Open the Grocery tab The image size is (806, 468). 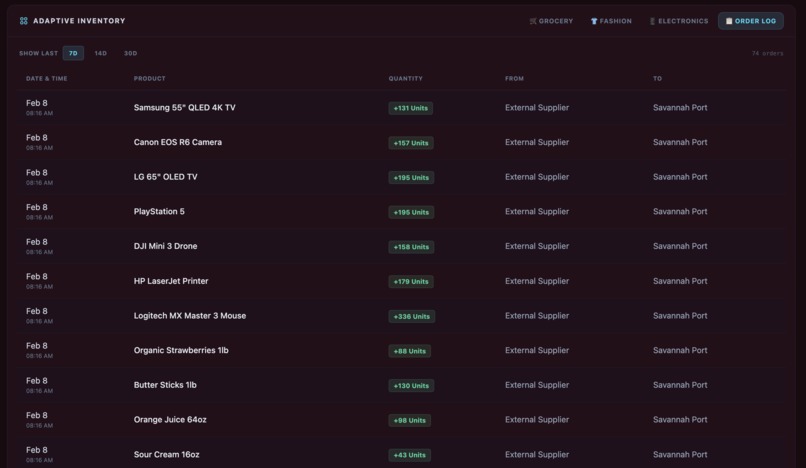coord(551,21)
